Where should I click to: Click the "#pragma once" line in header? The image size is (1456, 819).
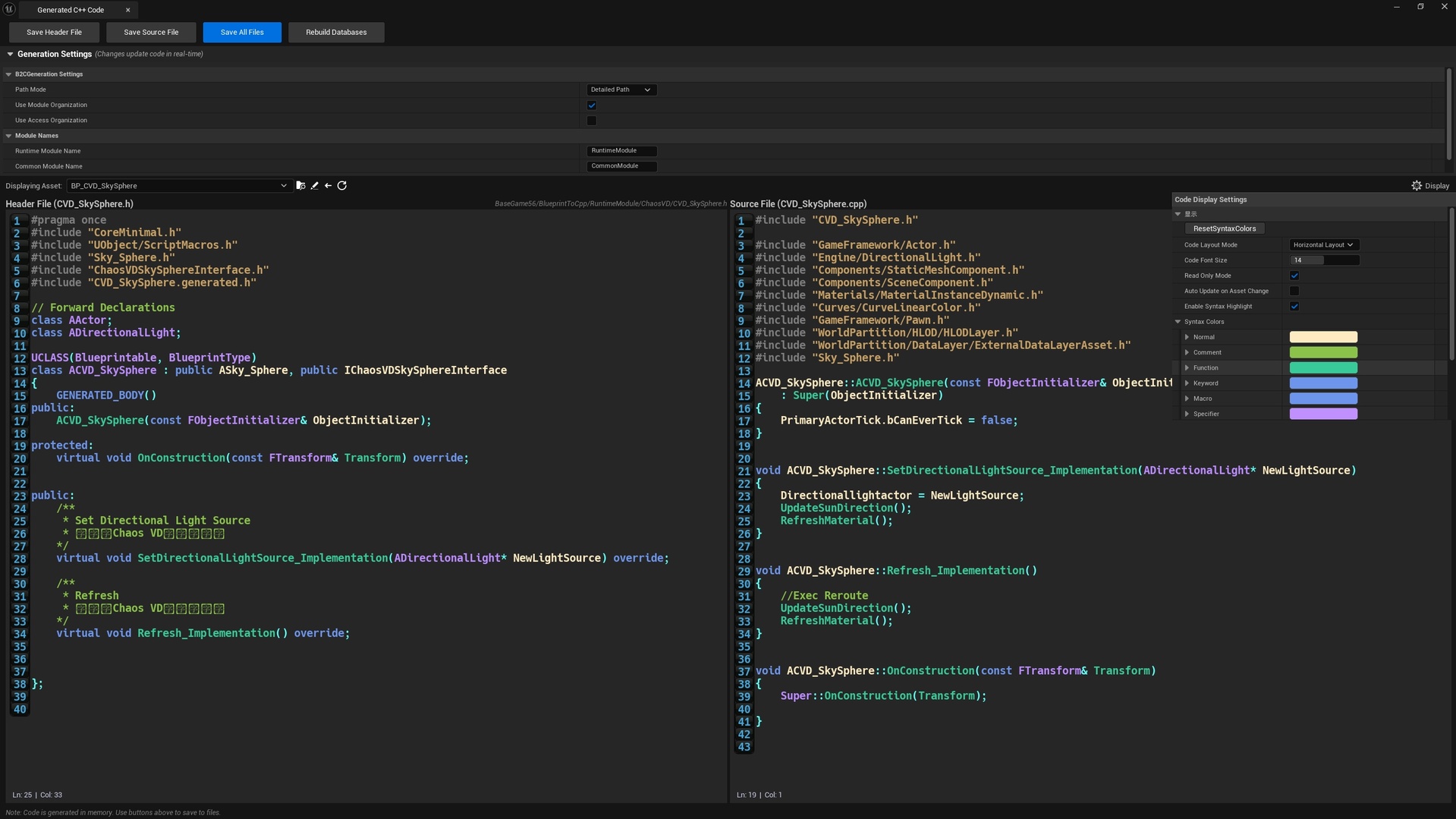pyautogui.click(x=68, y=220)
